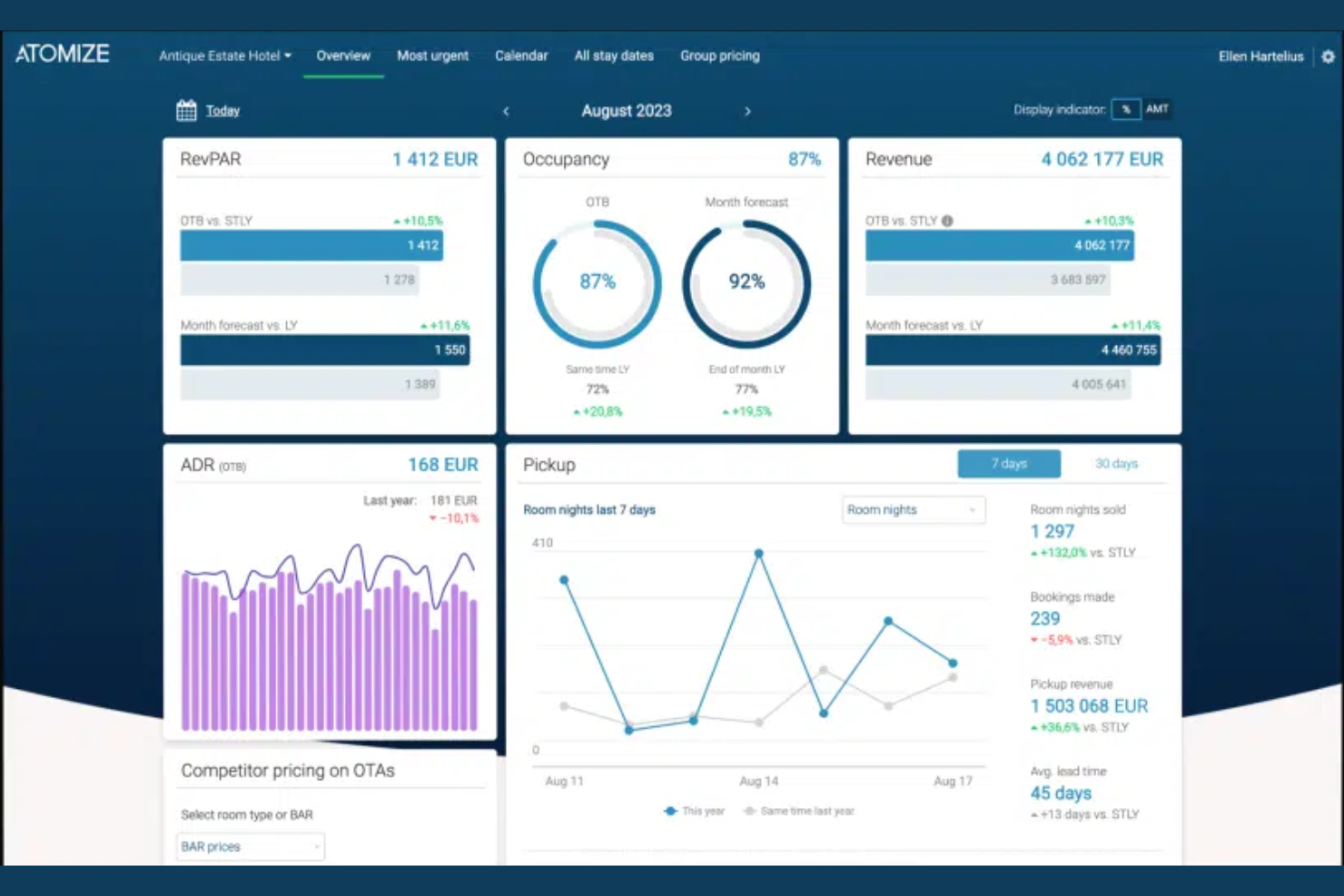Screen dimensions: 1344x896
Task: Open the Antique Estate Hotel selector
Action: point(224,55)
